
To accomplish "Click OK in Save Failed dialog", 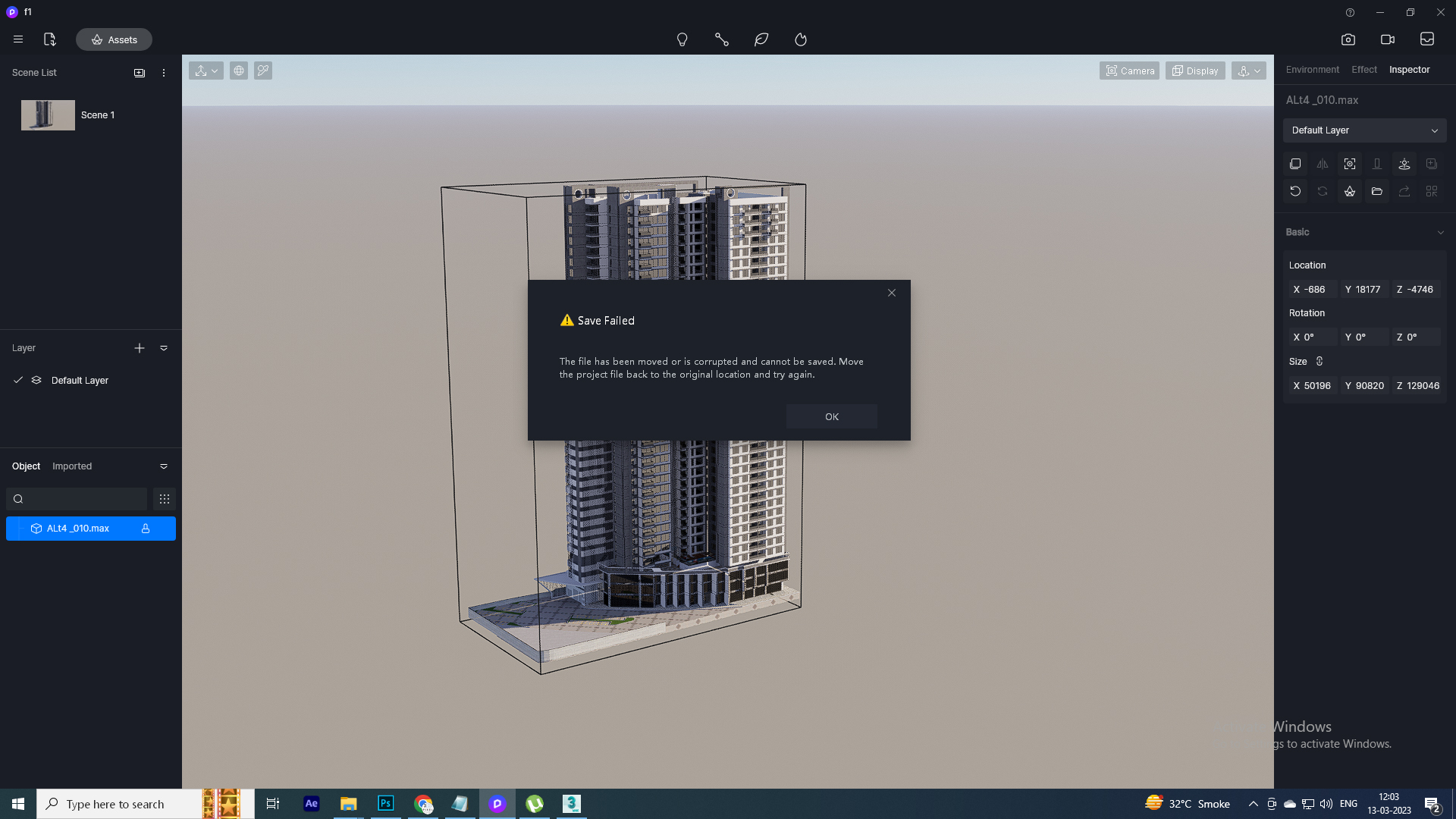I will [831, 416].
